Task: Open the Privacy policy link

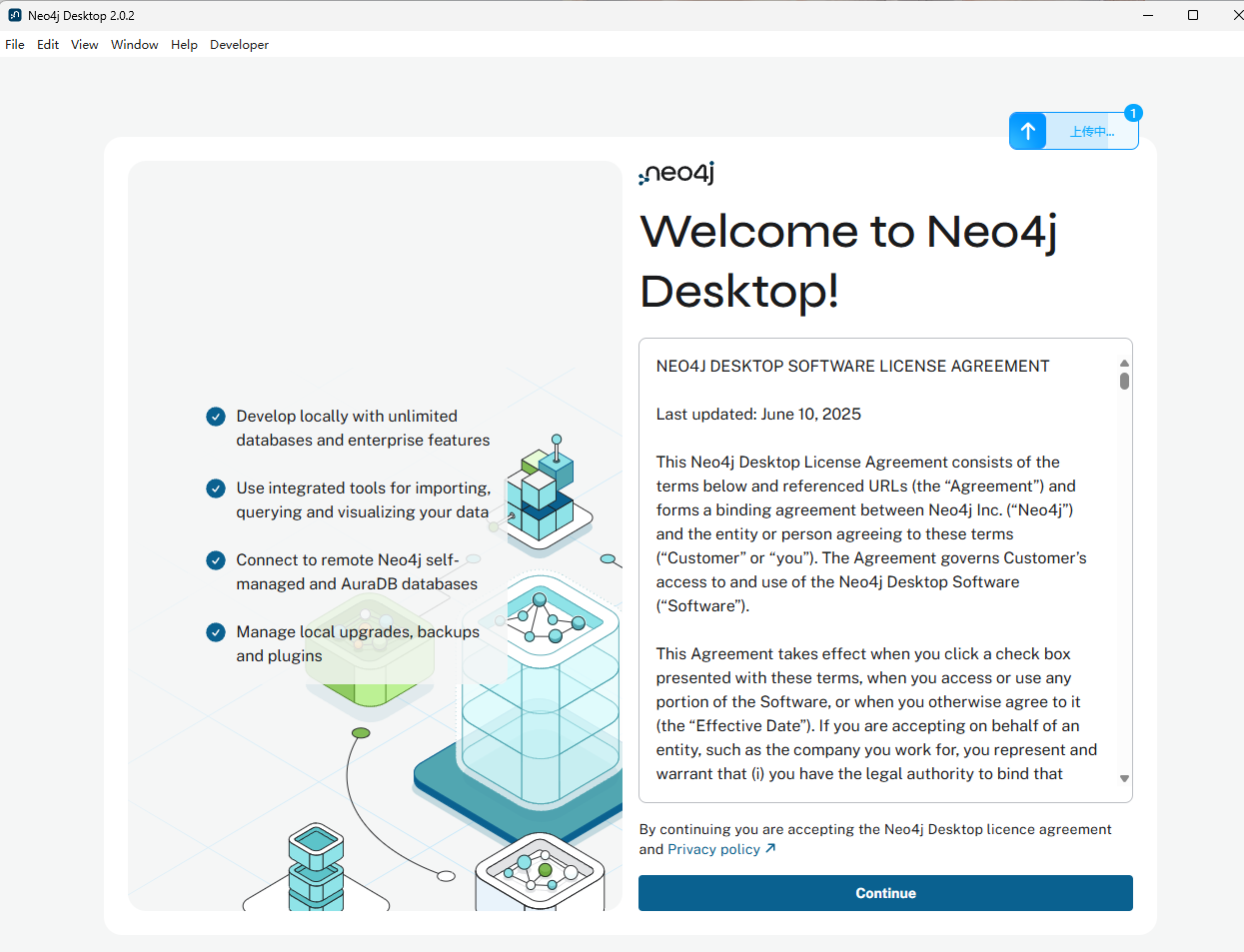Action: (x=713, y=849)
